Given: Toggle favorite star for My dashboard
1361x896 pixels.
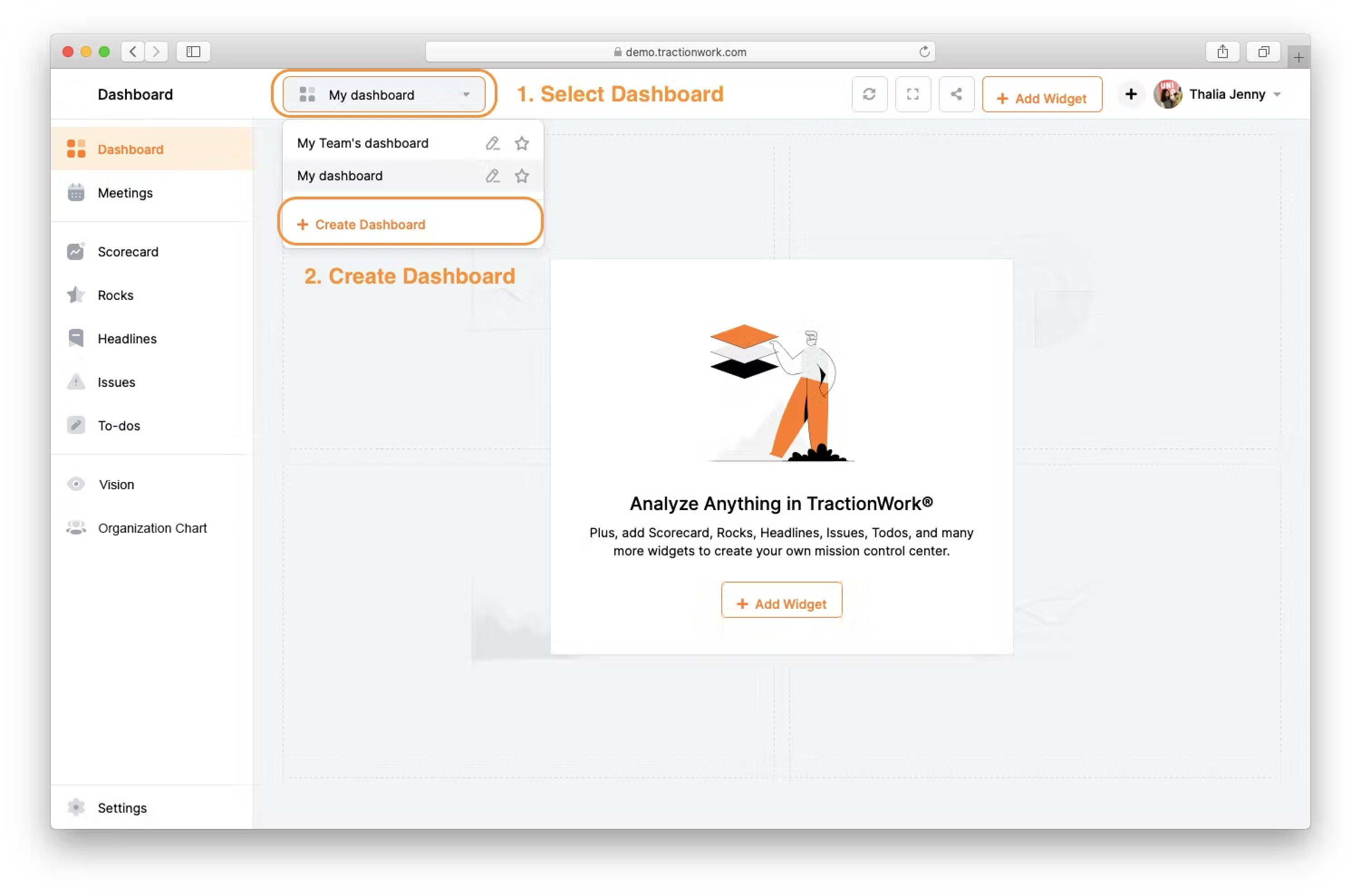Looking at the screenshot, I should pyautogui.click(x=521, y=176).
